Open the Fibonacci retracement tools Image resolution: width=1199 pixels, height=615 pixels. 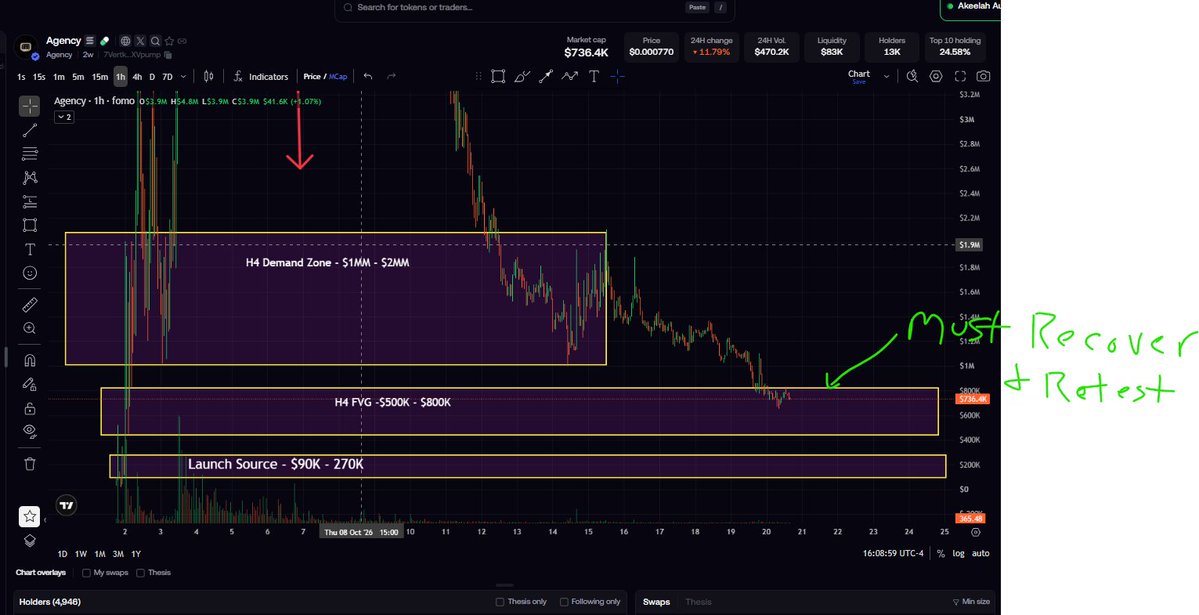coord(30,154)
